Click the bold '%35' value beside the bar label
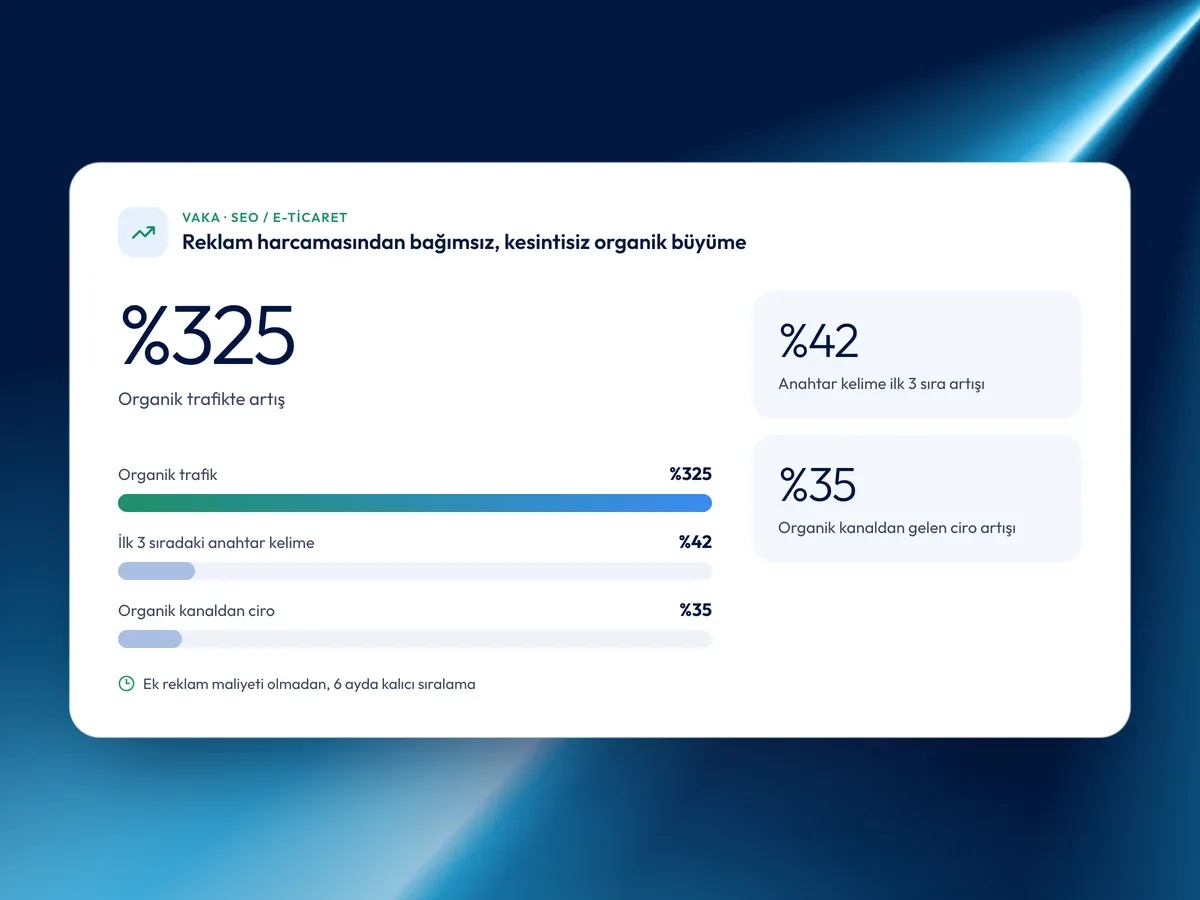Viewport: 1200px width, 900px height. pyautogui.click(x=696, y=610)
